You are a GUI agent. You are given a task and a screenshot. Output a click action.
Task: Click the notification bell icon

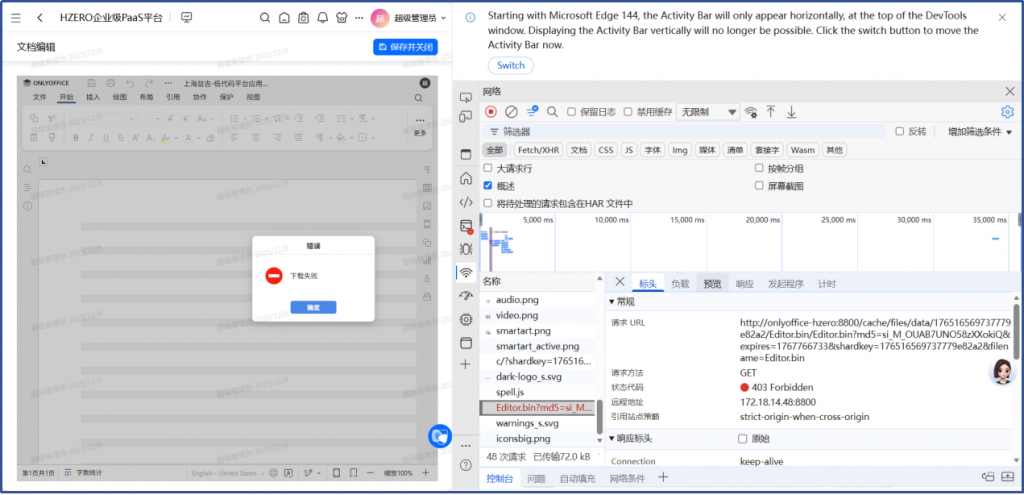[322, 18]
